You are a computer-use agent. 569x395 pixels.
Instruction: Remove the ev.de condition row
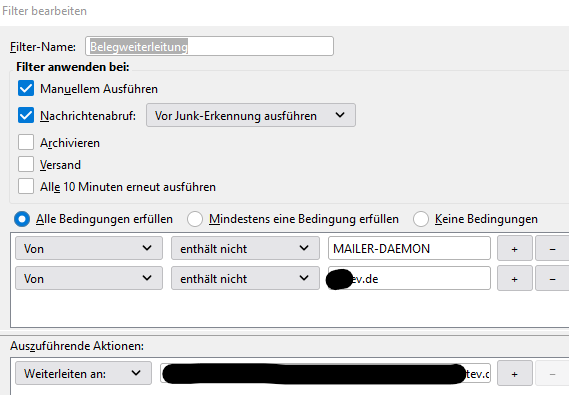click(552, 279)
